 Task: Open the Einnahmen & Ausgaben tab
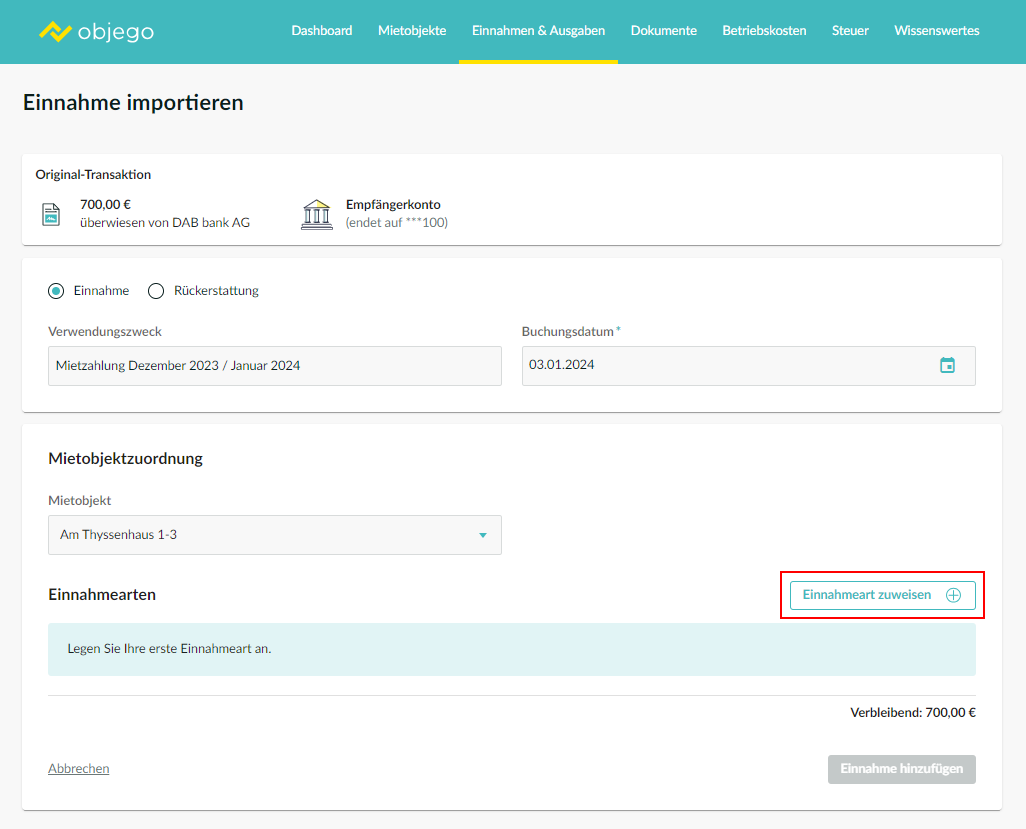538,31
